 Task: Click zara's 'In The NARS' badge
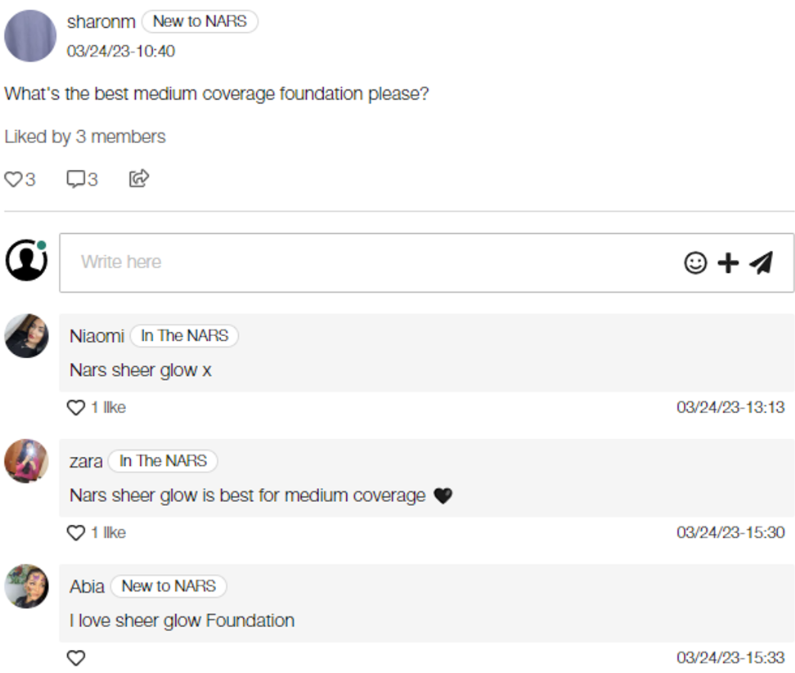pos(163,461)
